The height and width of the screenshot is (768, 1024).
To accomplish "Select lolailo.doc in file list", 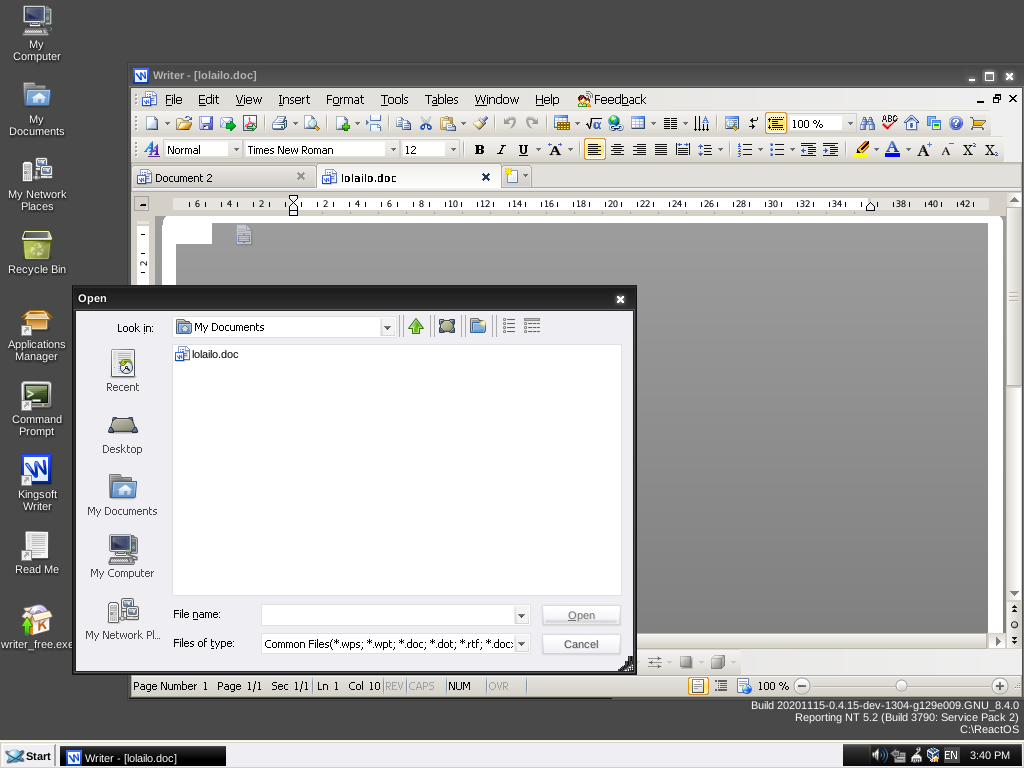I will click(x=207, y=354).
